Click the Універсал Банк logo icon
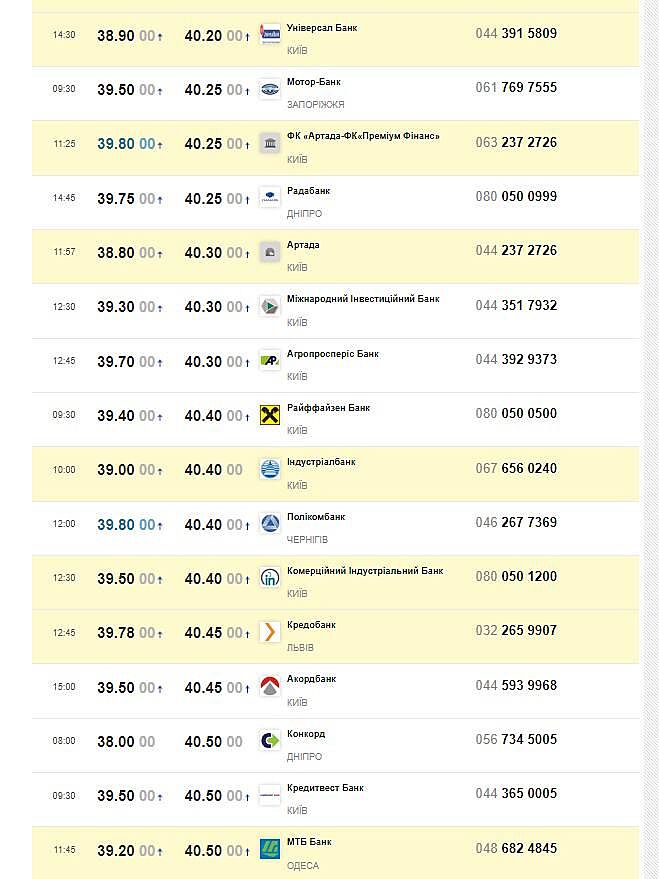Viewport: 659px width, 879px height. click(270, 34)
